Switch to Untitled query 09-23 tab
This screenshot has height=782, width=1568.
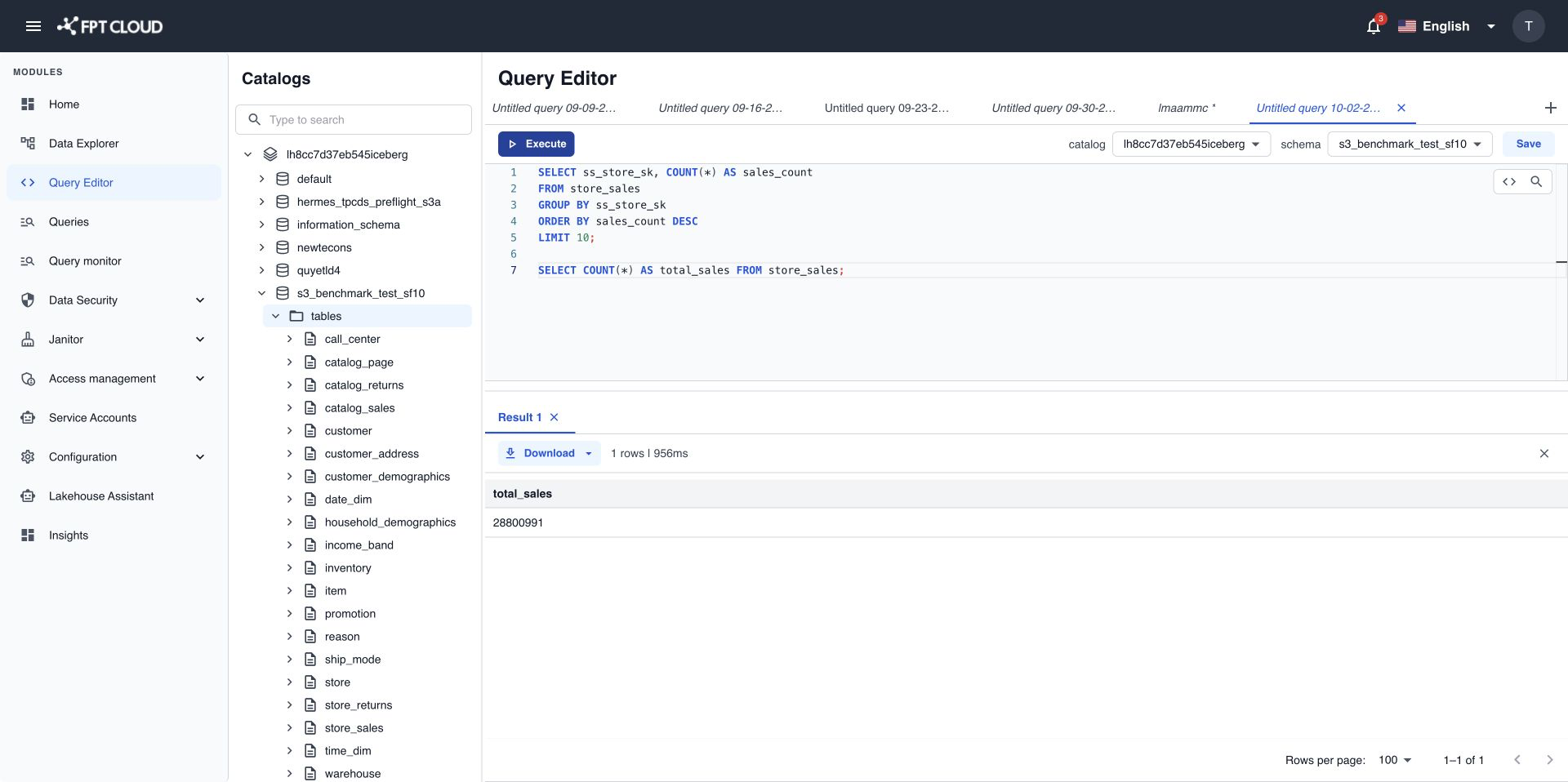[886, 108]
